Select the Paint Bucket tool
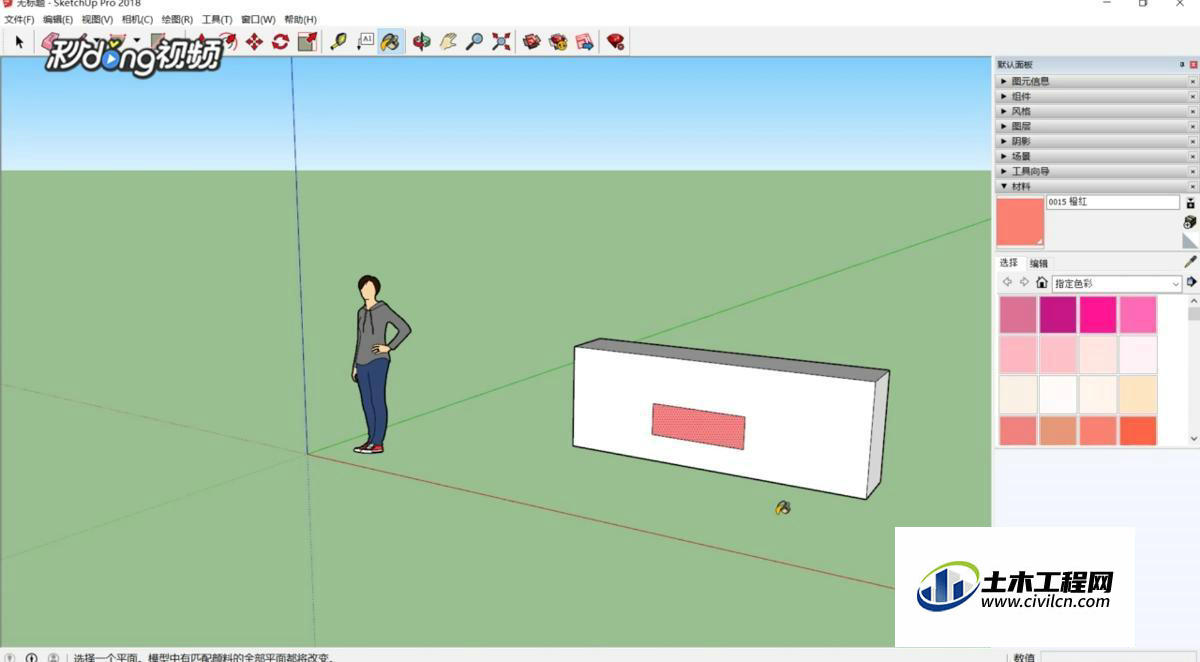This screenshot has height=662, width=1200. (x=391, y=42)
